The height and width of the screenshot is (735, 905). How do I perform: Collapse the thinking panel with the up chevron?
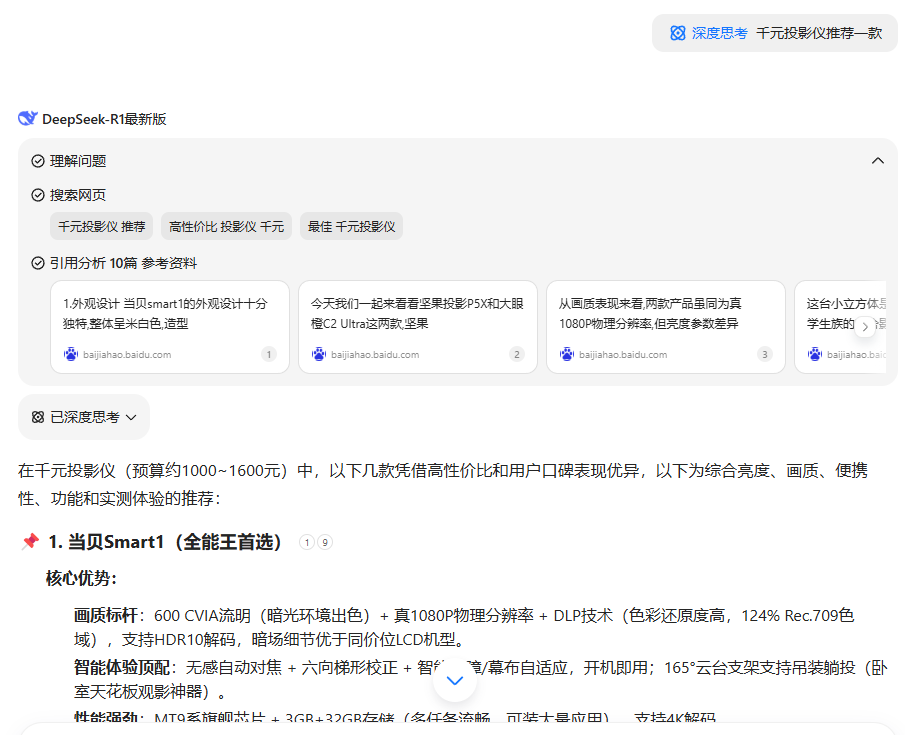click(877, 161)
